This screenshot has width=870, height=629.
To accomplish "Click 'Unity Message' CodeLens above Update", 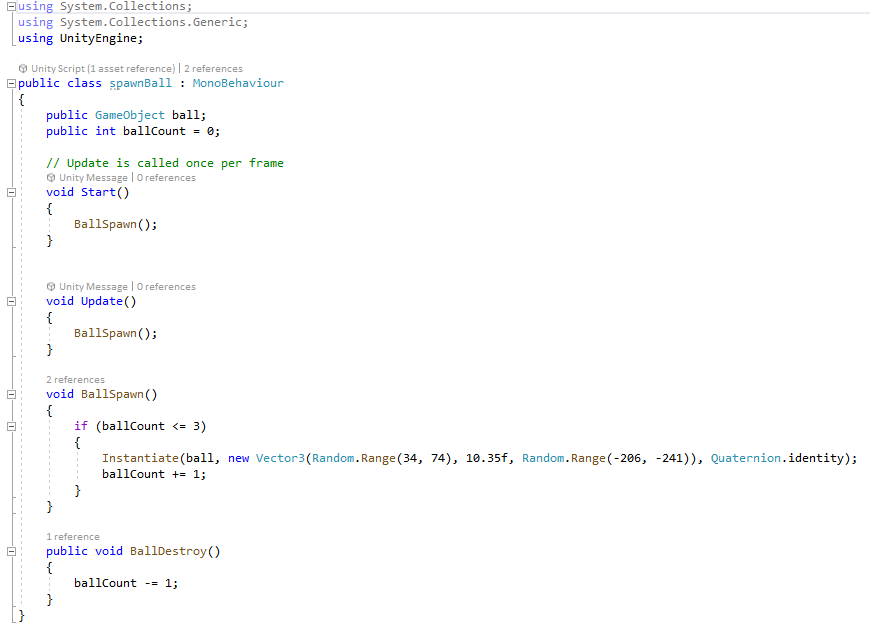I will pyautogui.click(x=93, y=287).
